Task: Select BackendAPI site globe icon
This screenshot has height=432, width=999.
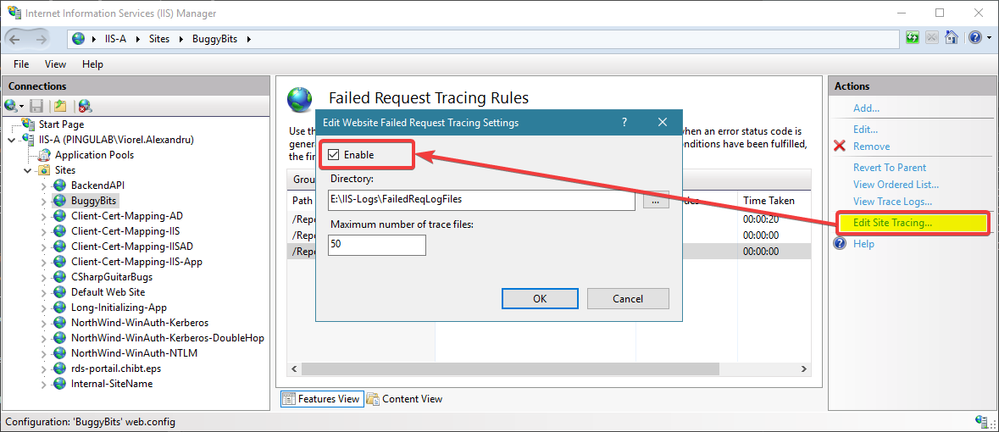Action: tap(60, 185)
